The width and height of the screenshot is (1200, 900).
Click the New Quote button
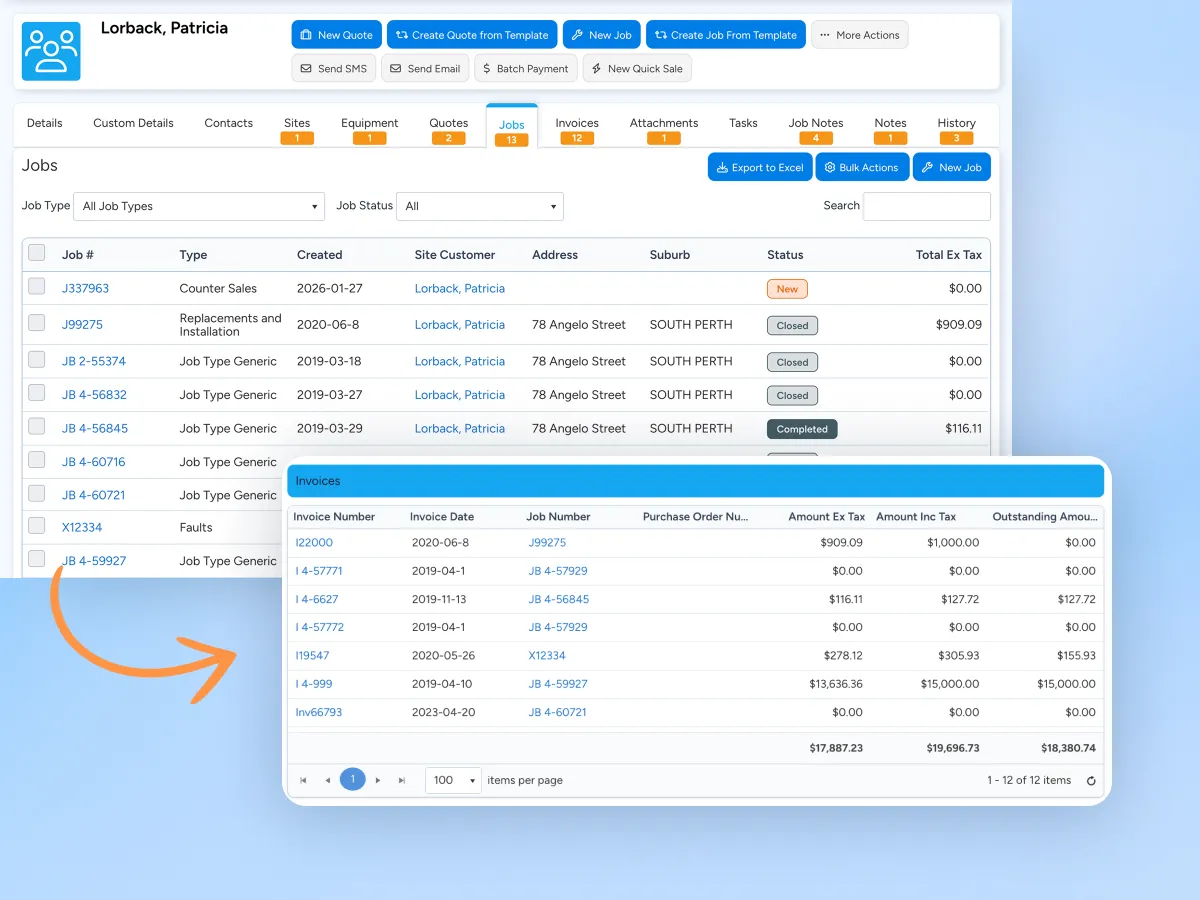tap(337, 35)
